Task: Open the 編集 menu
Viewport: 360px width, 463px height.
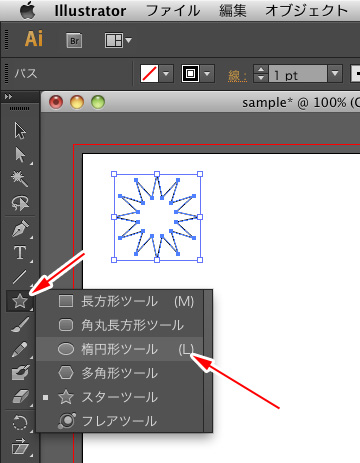Action: tap(233, 11)
